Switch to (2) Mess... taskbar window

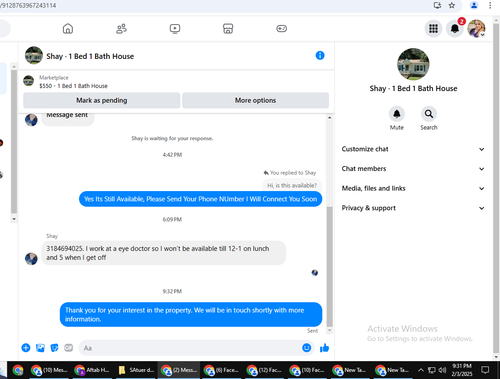click(179, 370)
